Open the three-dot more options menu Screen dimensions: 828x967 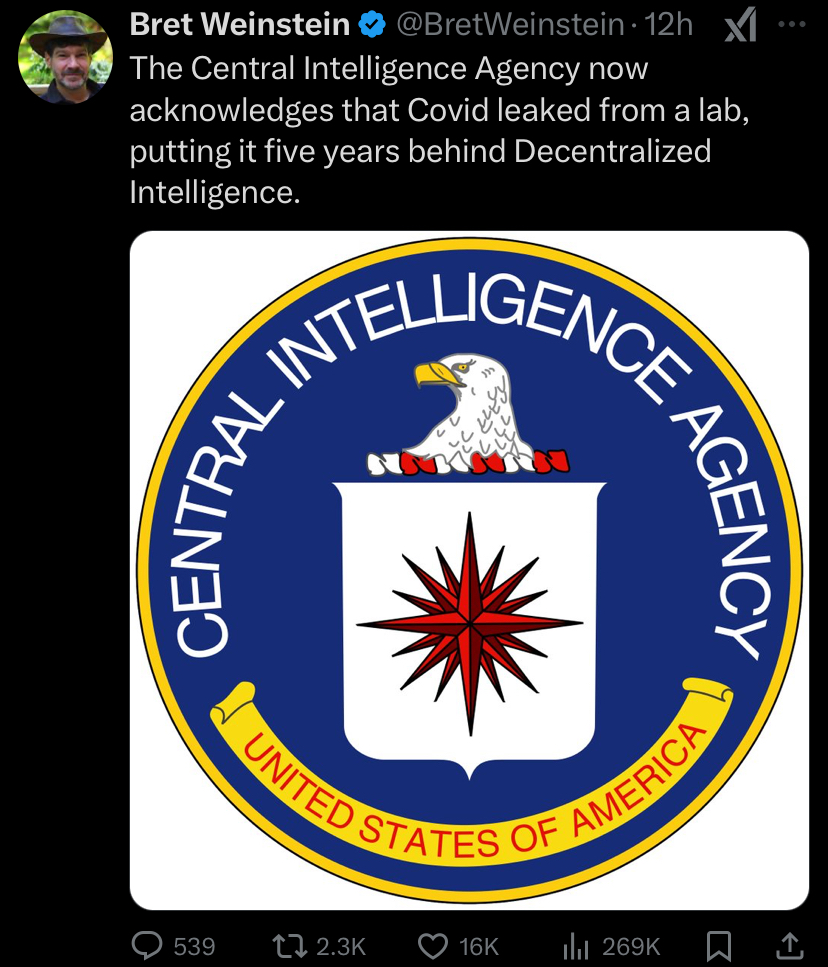coord(792,25)
